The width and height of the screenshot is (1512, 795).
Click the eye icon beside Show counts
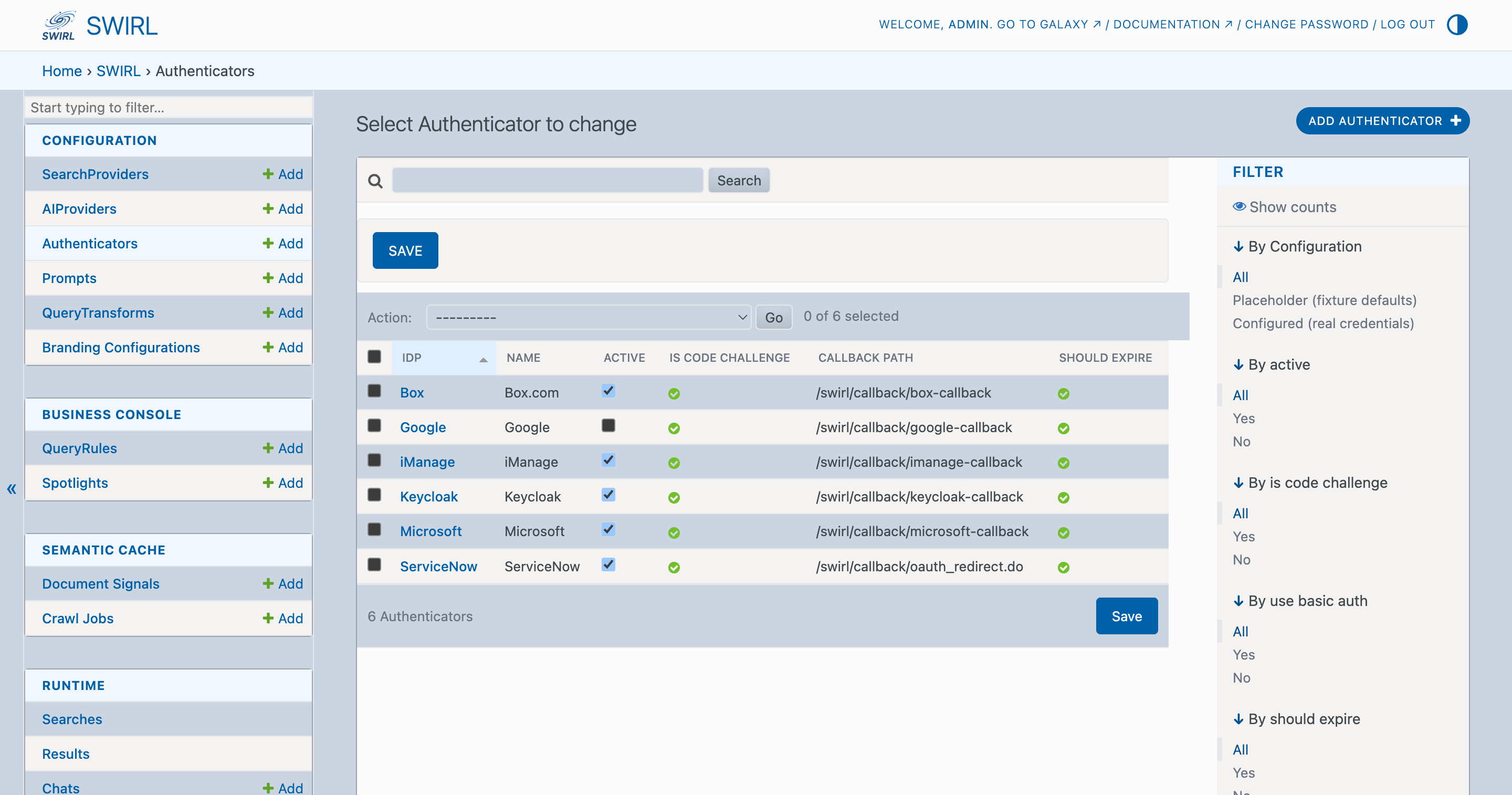1239,207
